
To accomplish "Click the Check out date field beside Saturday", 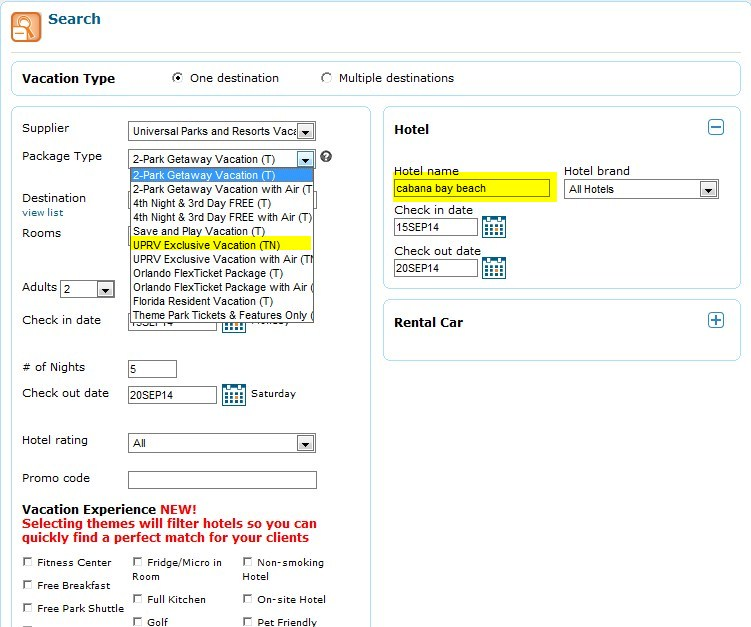I will click(x=172, y=395).
